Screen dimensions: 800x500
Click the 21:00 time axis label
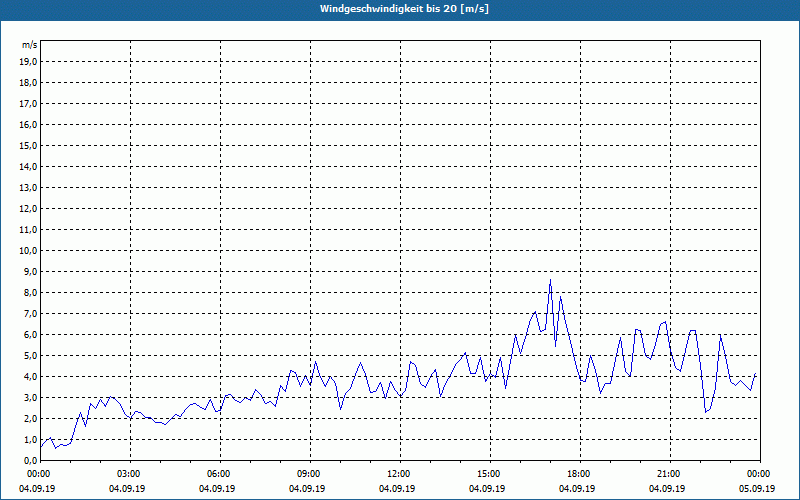(x=669, y=474)
